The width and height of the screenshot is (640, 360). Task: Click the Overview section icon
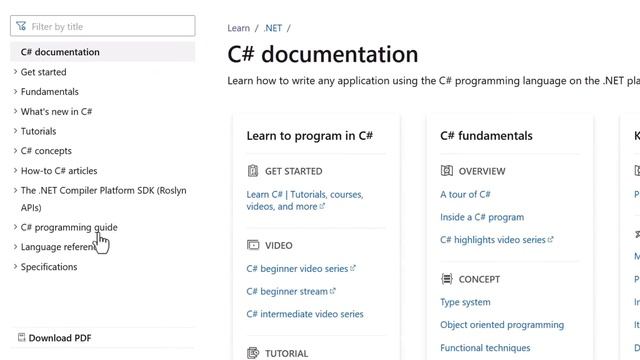tap(447, 171)
